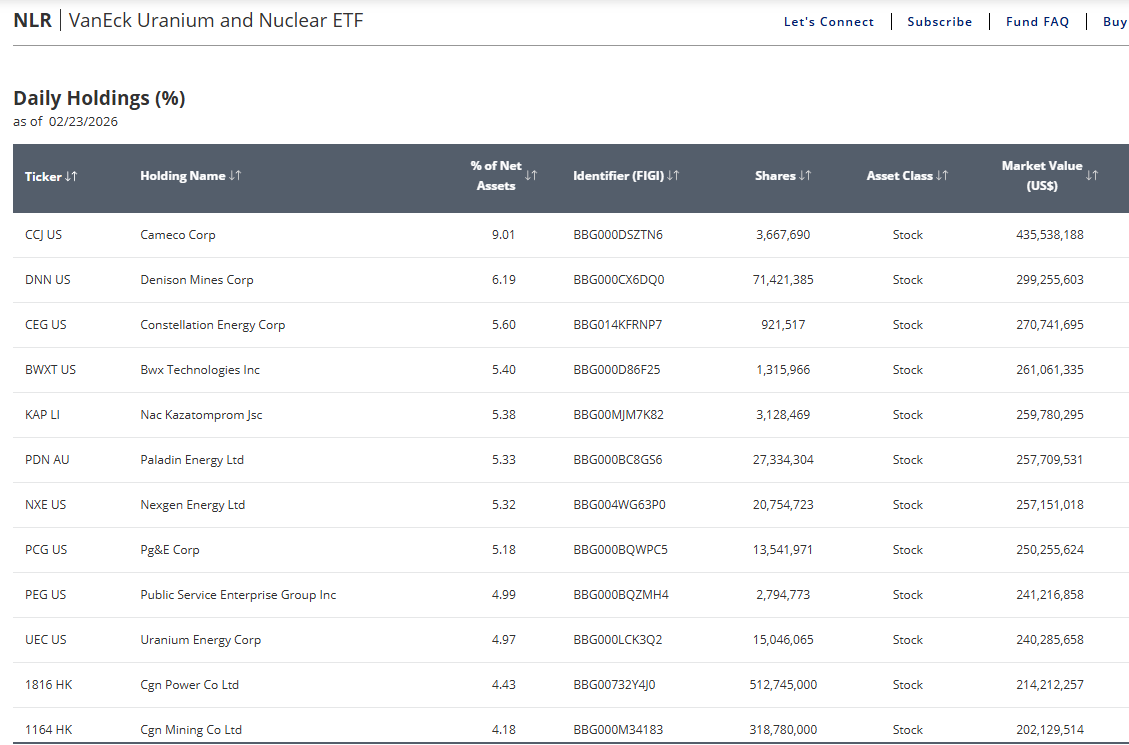Click the 15,046,065 shares value

[x=783, y=640]
